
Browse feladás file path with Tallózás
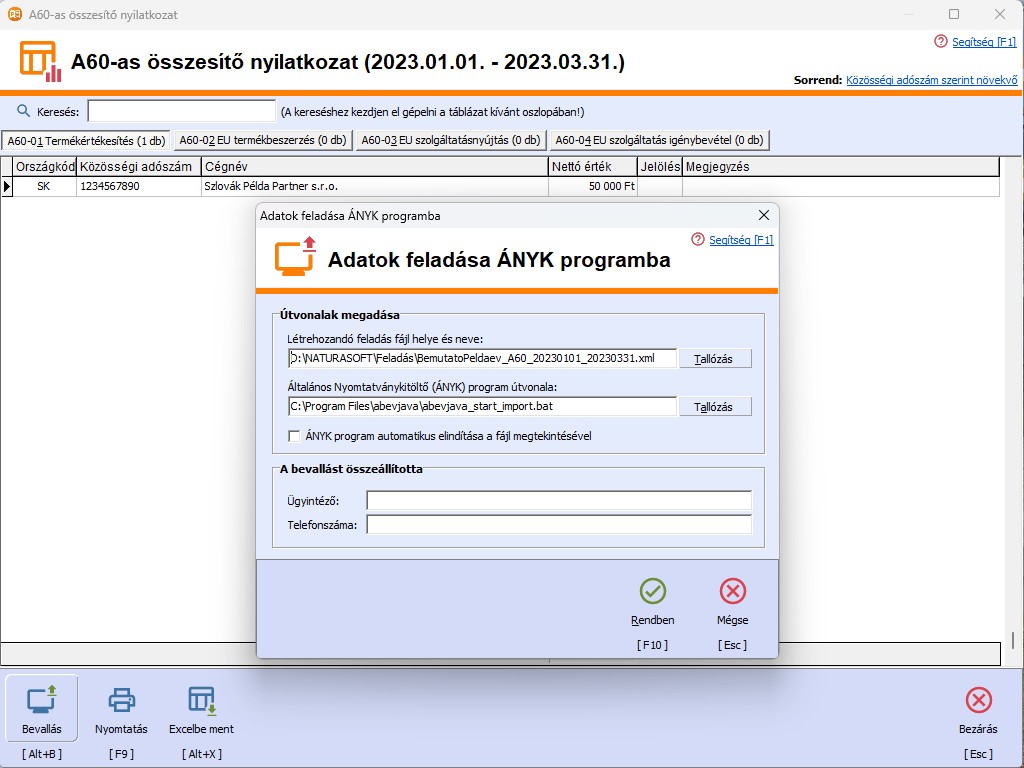click(x=715, y=358)
